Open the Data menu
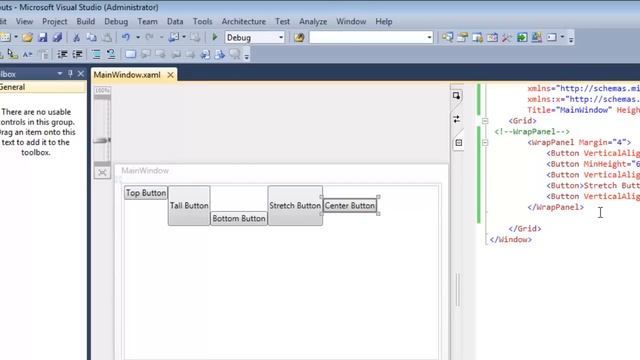 (175, 22)
